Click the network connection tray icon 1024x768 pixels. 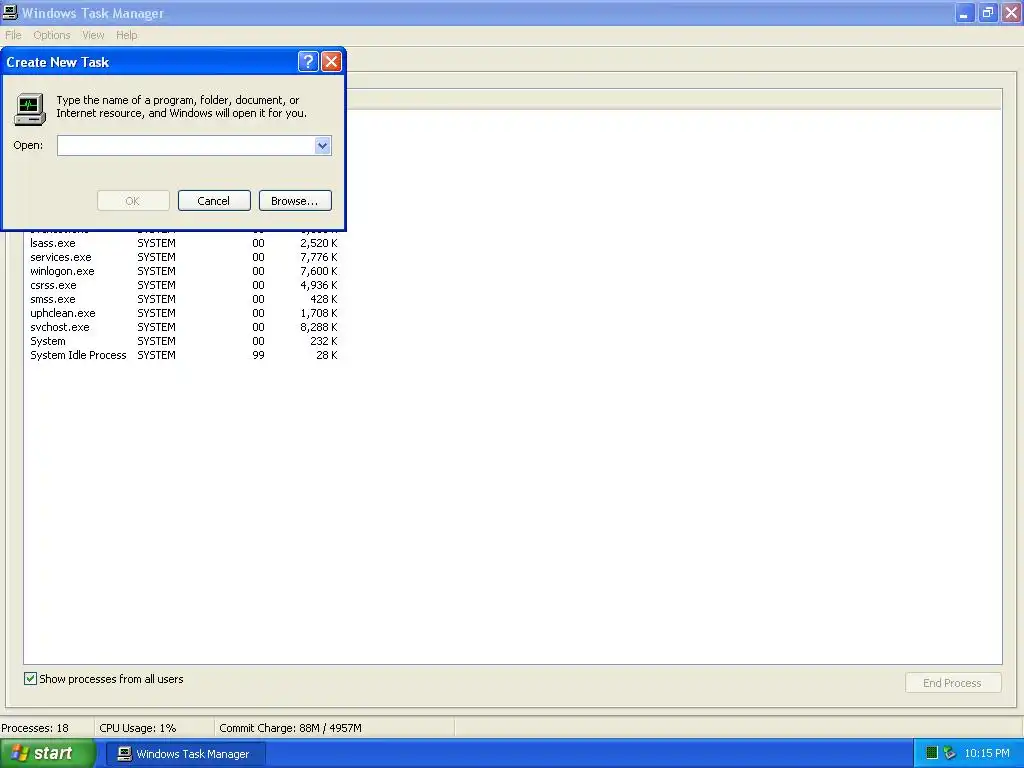pos(949,753)
